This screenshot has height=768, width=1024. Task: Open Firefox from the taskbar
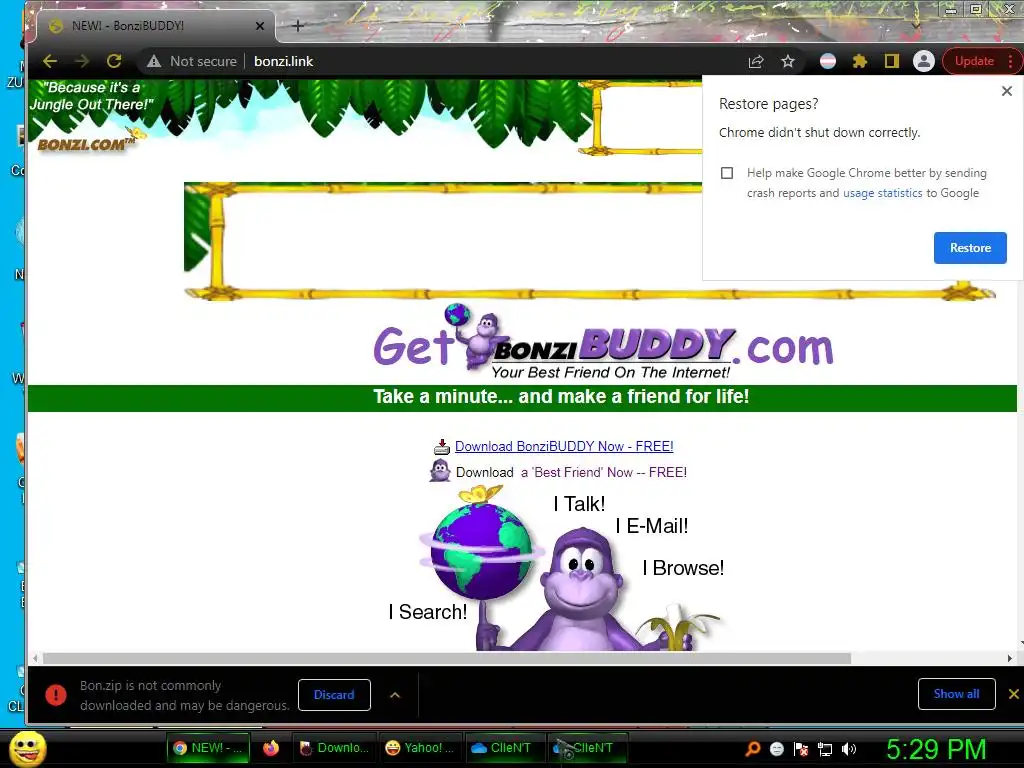pos(271,748)
